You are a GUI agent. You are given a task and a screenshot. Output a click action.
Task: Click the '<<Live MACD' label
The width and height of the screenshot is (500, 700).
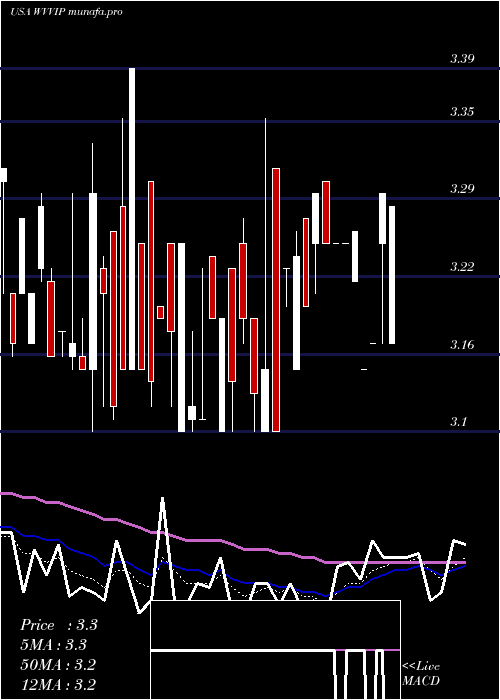421,673
